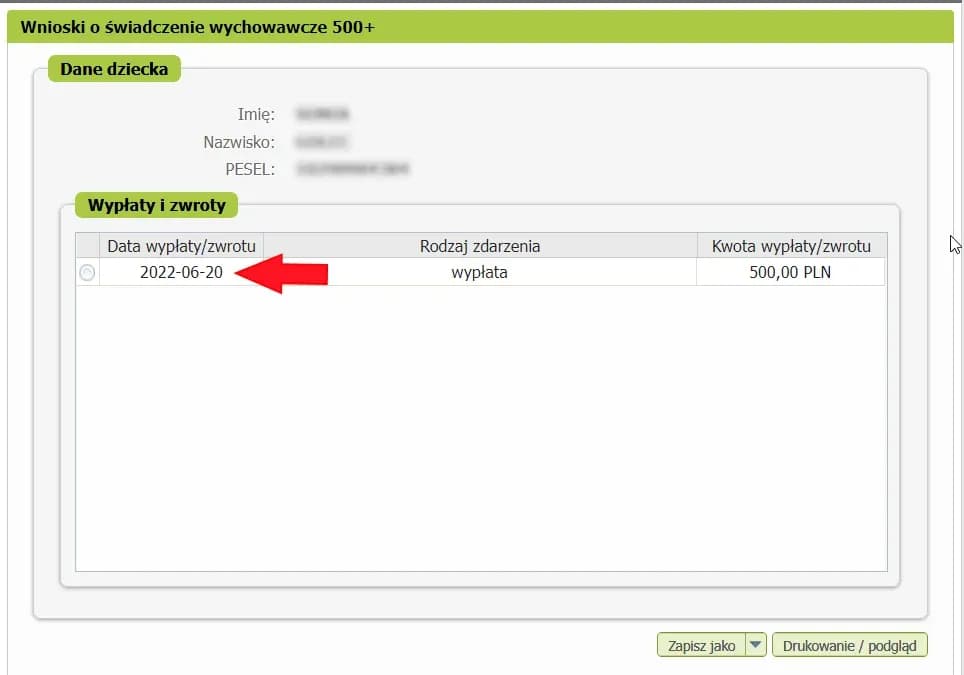This screenshot has width=964, height=675.
Task: Select the wypłata event type cell
Action: [480, 272]
